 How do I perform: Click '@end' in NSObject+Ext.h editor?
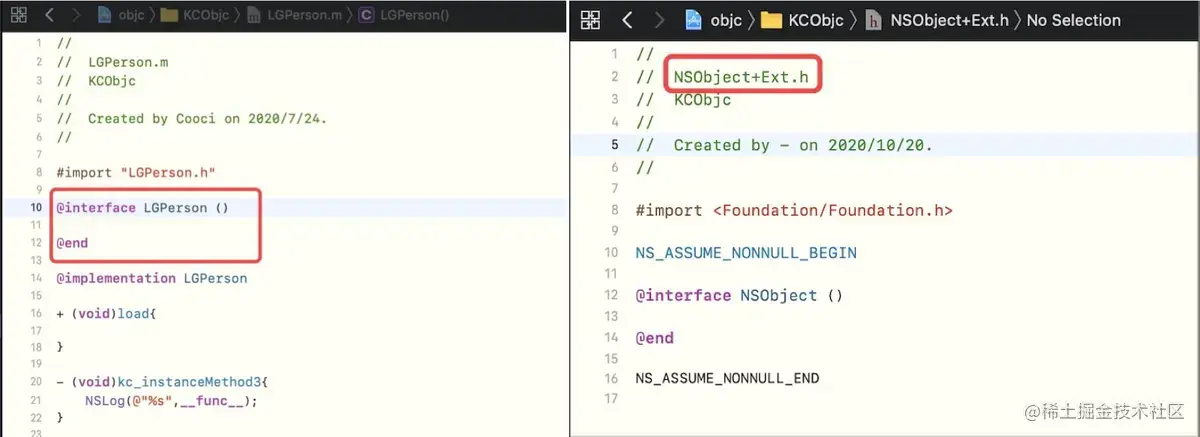(x=655, y=338)
